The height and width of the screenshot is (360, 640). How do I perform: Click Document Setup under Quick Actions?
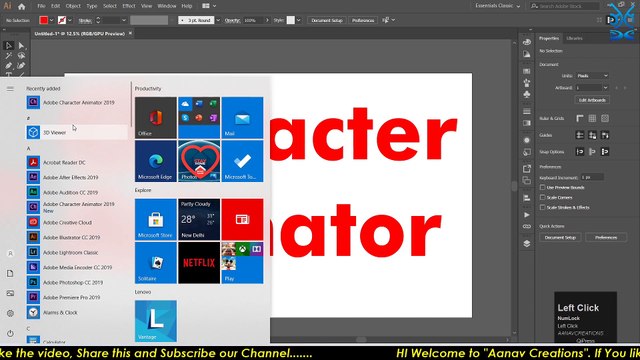(x=560, y=238)
